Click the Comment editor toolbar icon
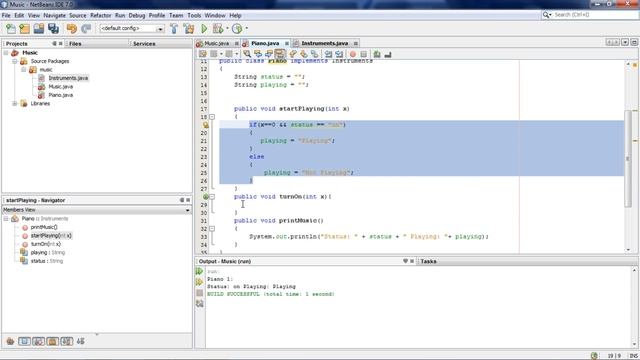The image size is (640, 360). pyautogui.click(x=377, y=54)
